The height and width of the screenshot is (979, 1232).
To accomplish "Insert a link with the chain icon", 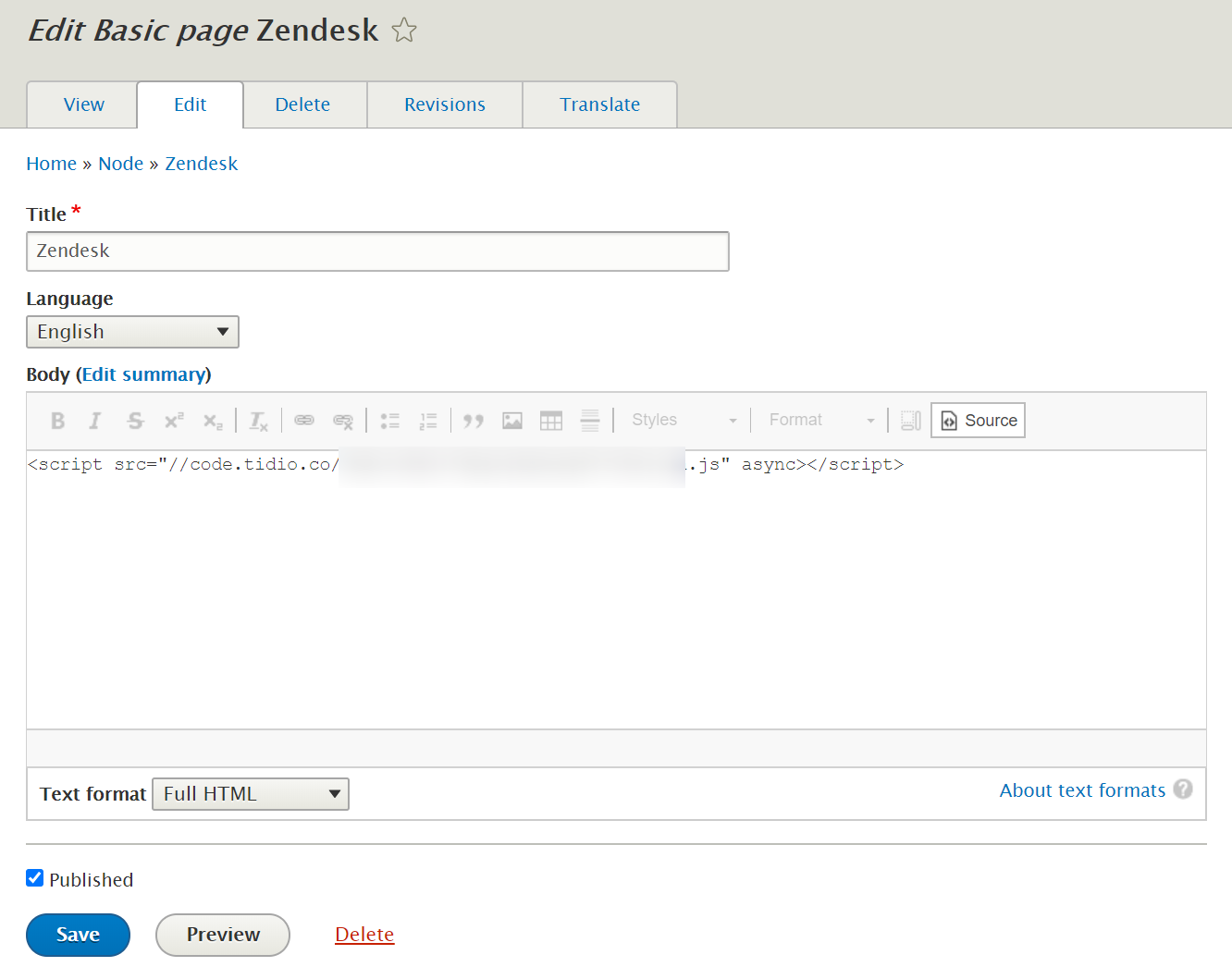I will click(304, 421).
